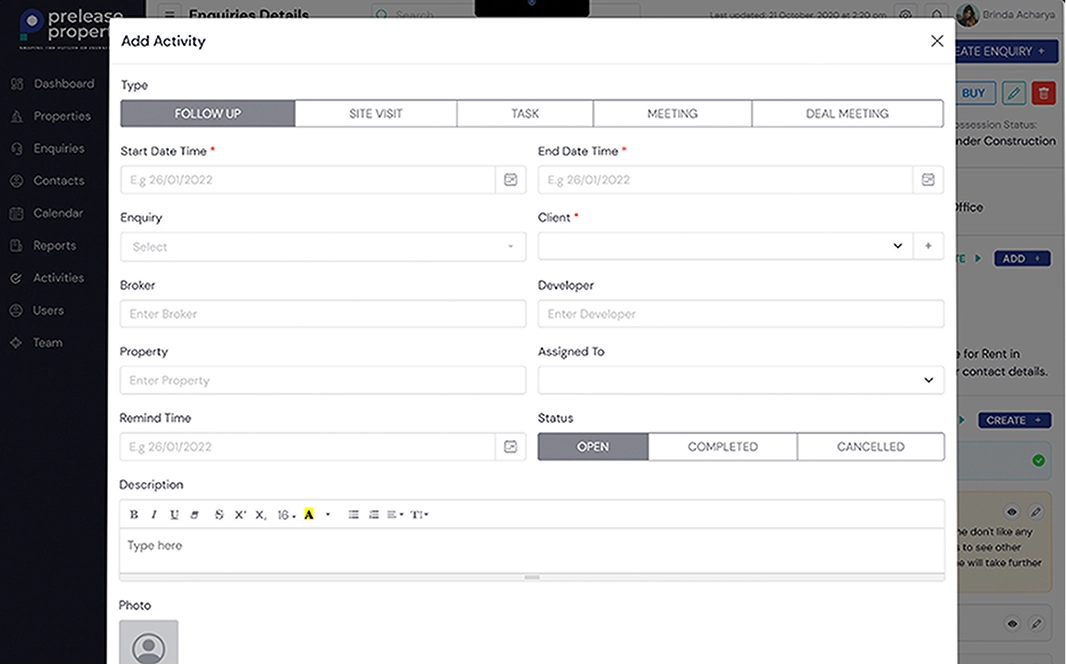This screenshot has height=665, width=1066.
Task: Open End Date Time calendar picker icon
Action: pyautogui.click(x=928, y=180)
